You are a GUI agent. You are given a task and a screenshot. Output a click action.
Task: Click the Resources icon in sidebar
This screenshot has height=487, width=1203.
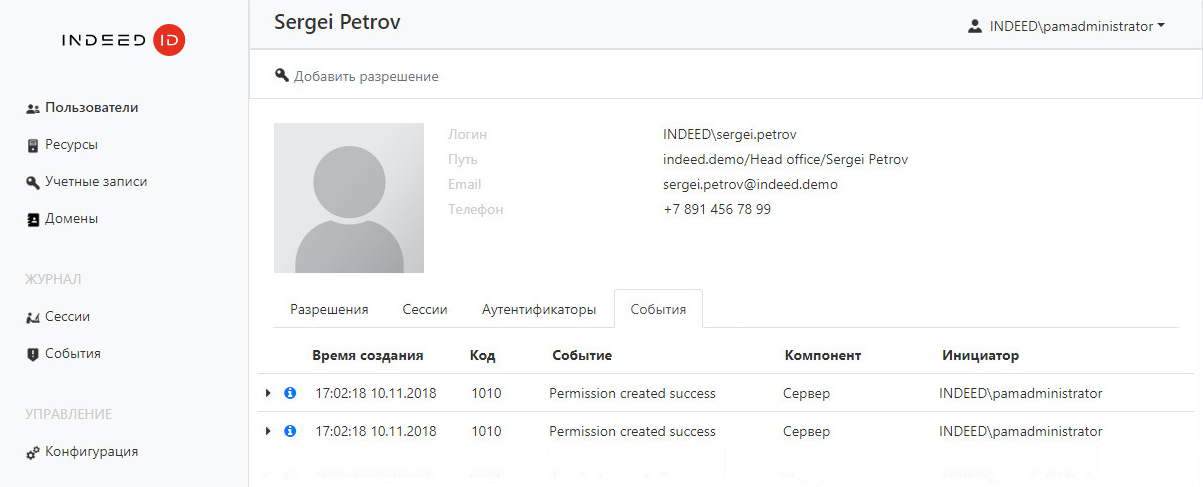point(33,145)
